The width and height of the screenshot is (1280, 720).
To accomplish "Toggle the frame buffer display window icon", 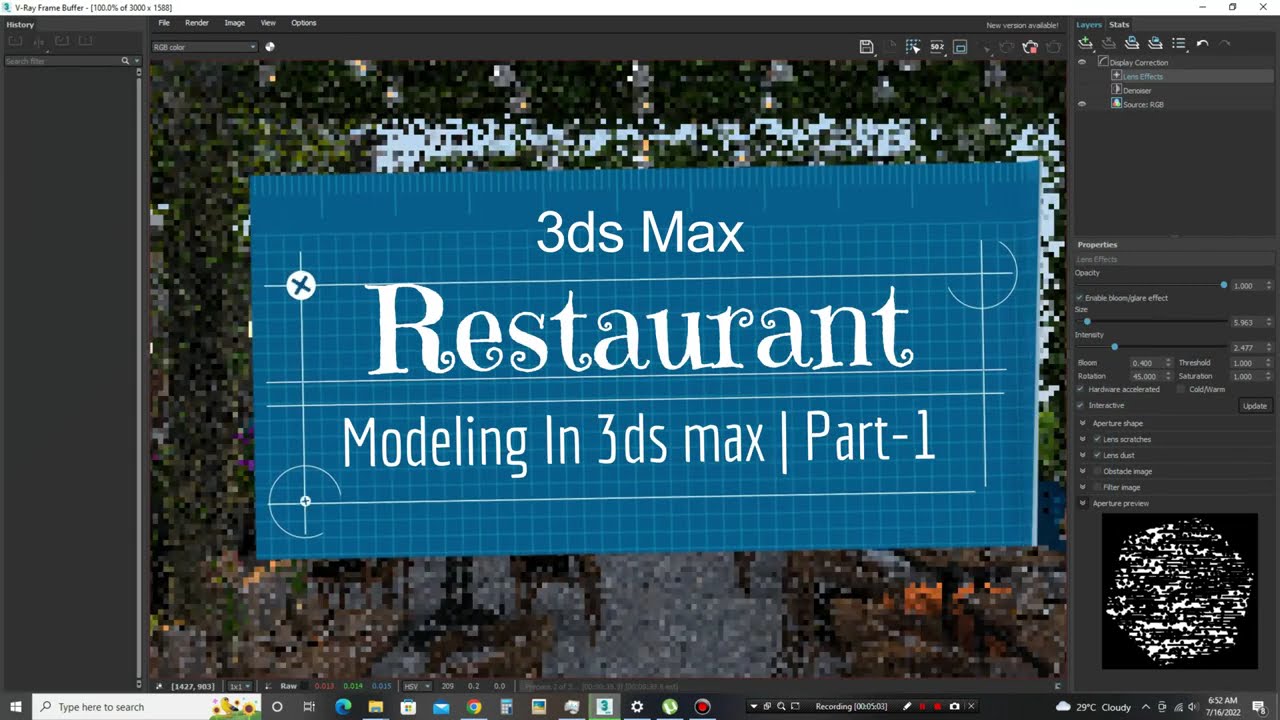I will [960, 47].
